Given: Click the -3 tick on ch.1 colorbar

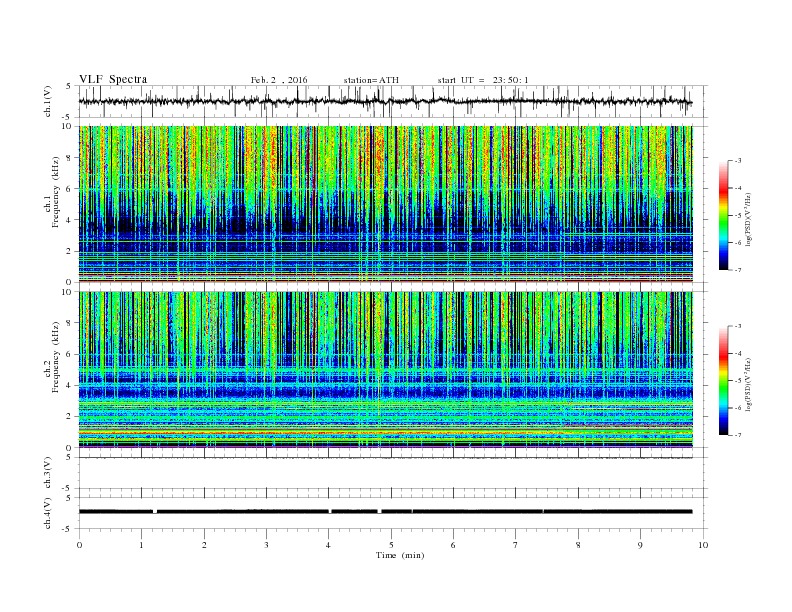Looking at the screenshot, I should pyautogui.click(x=738, y=161).
